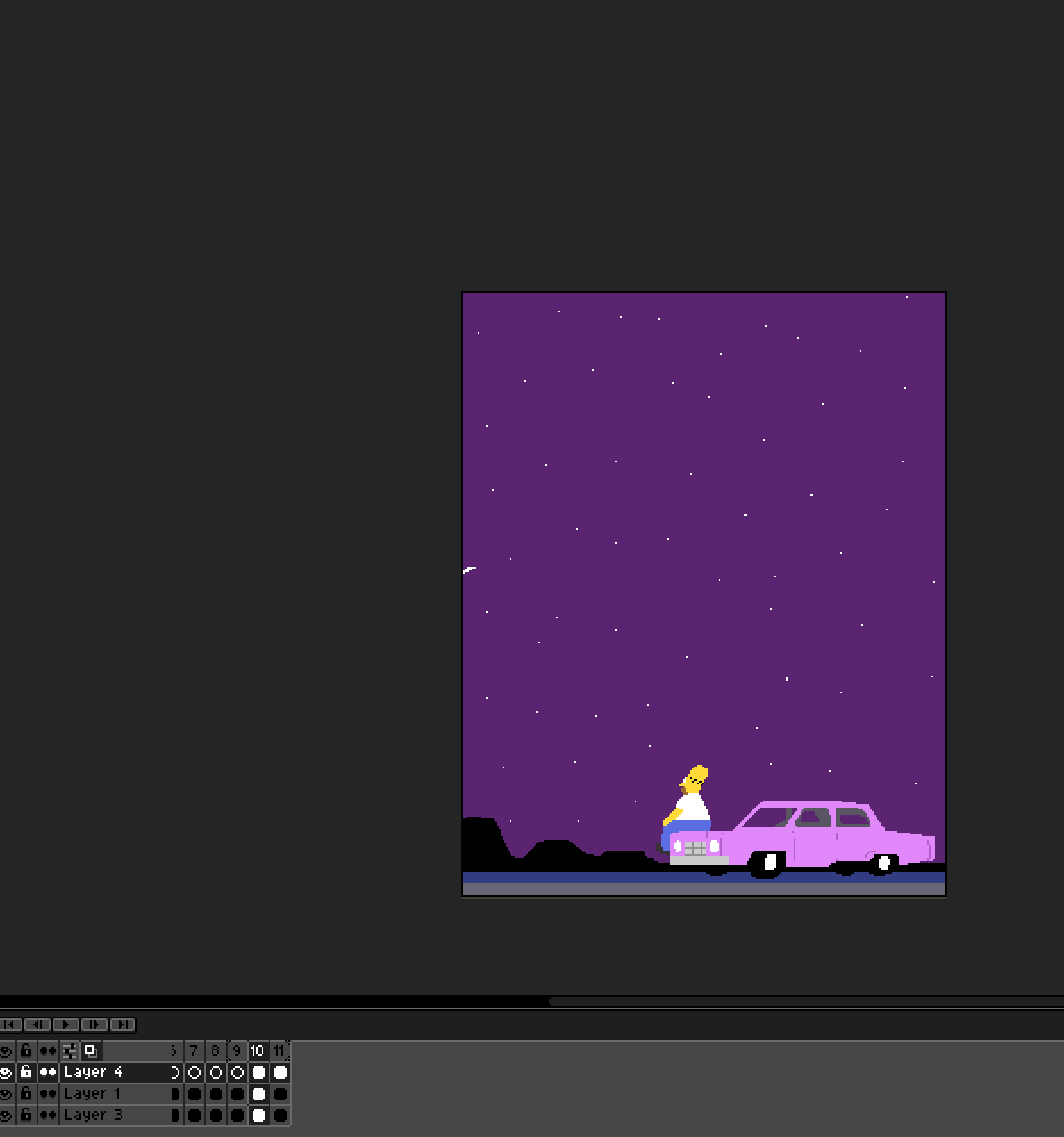Image resolution: width=1064 pixels, height=1137 pixels.
Task: Select Layer 3 cel at frame 8
Action: pos(215,1115)
